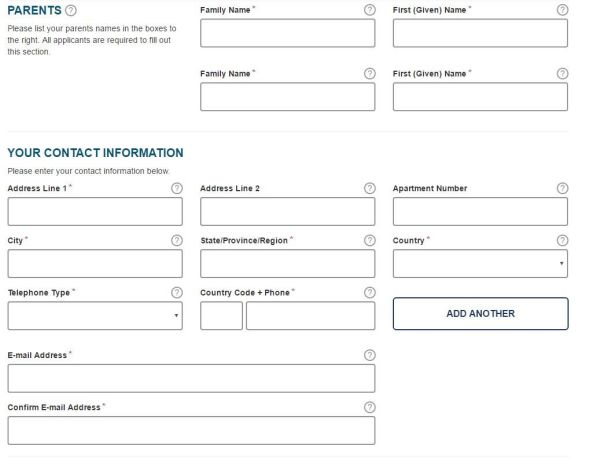Select the country code box for phone
593x460 pixels.
pyautogui.click(x=221, y=315)
